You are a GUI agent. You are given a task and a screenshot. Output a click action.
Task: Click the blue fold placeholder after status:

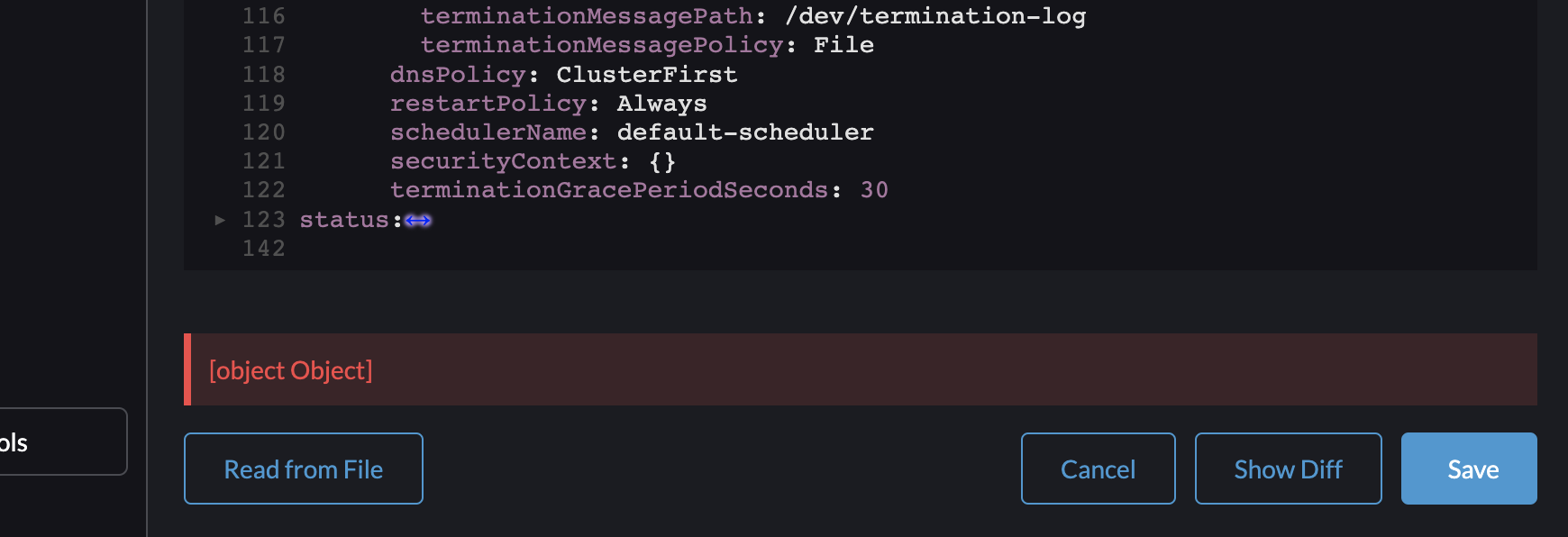click(x=419, y=219)
